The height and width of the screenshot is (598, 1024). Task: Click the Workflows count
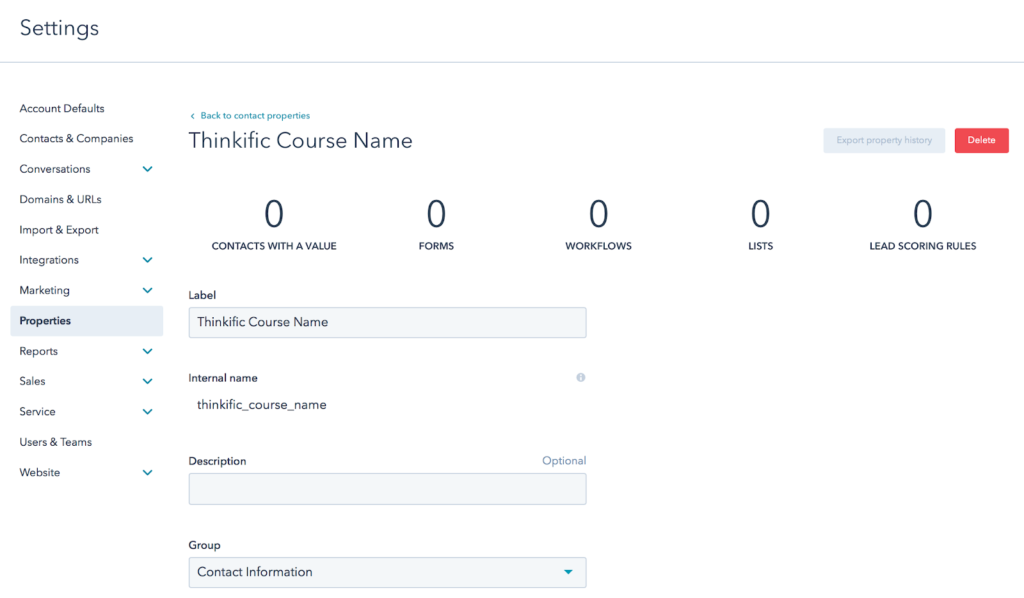pyautogui.click(x=598, y=214)
